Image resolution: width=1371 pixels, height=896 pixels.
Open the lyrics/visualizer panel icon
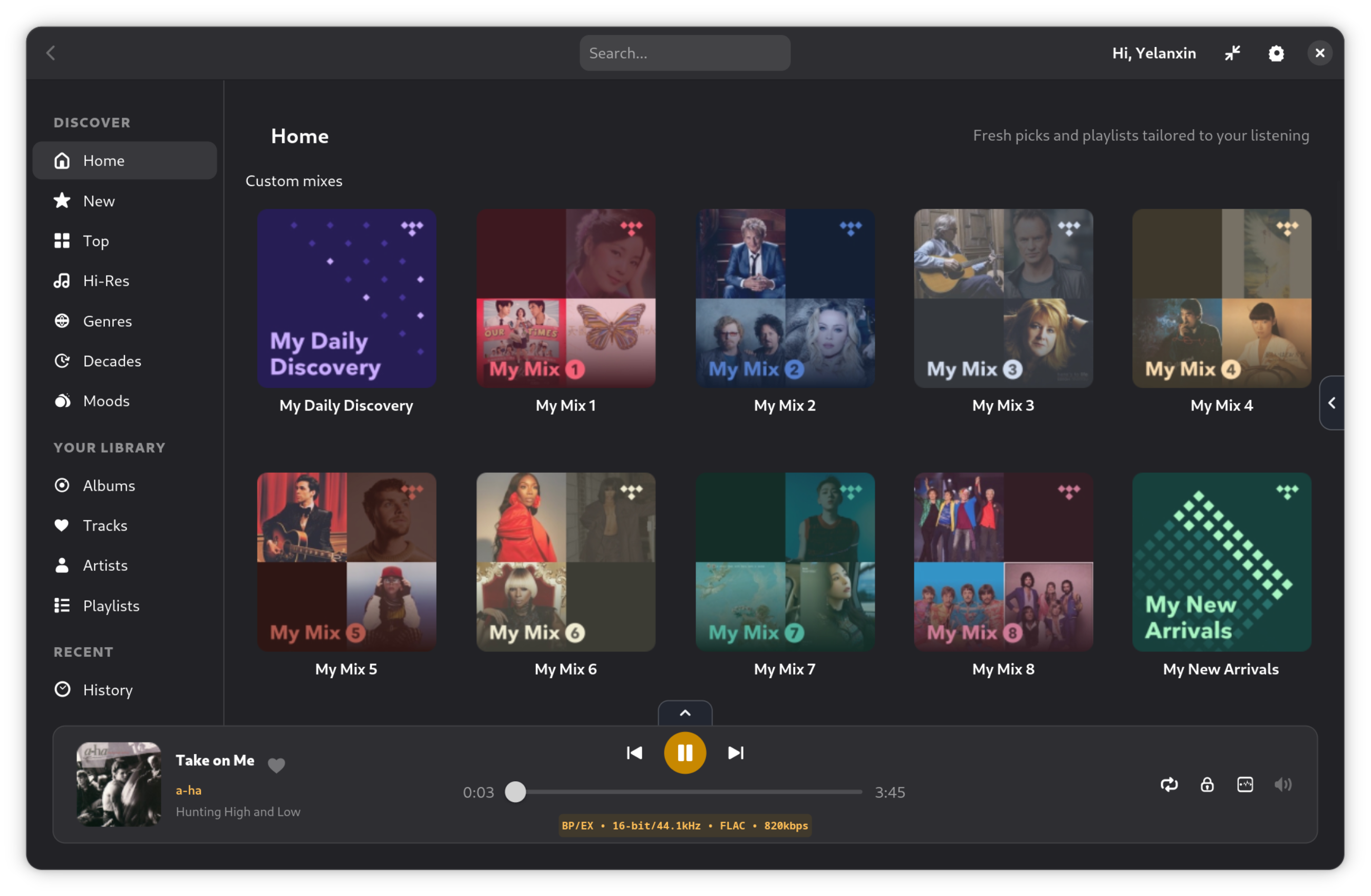tap(1246, 784)
